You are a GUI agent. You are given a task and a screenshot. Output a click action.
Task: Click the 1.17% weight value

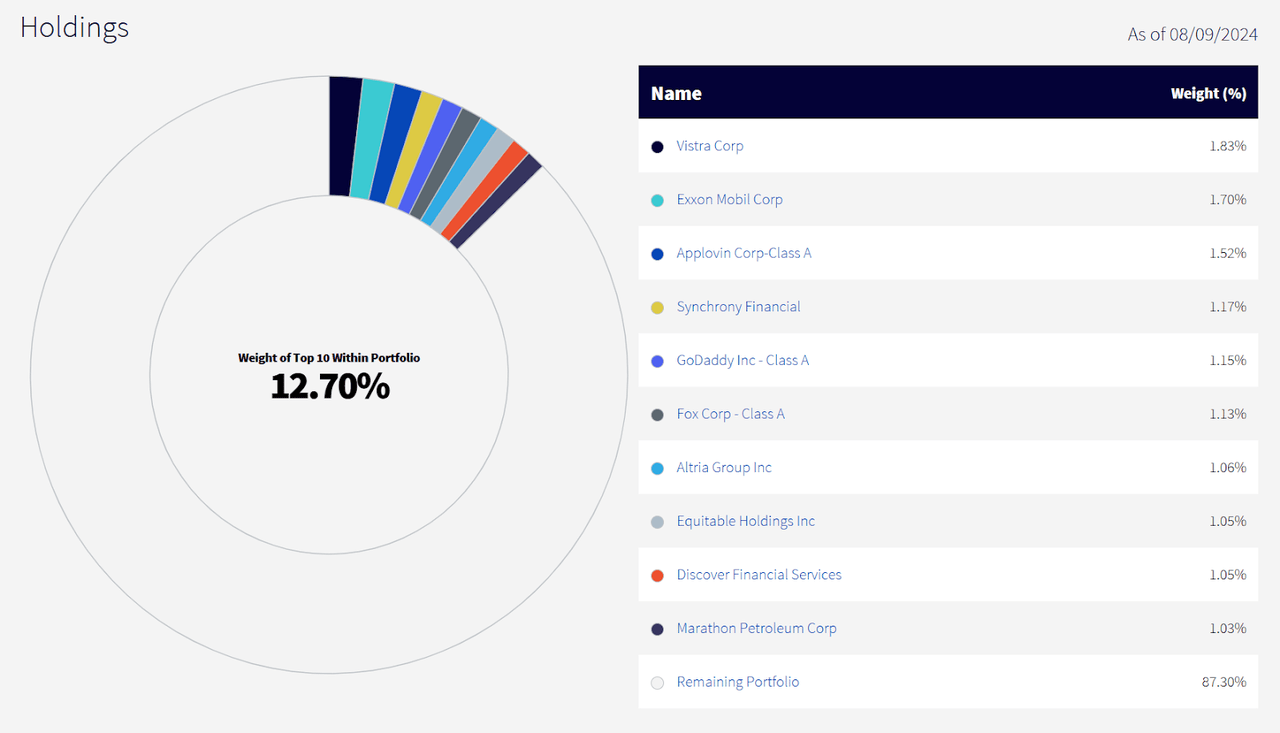click(1227, 307)
